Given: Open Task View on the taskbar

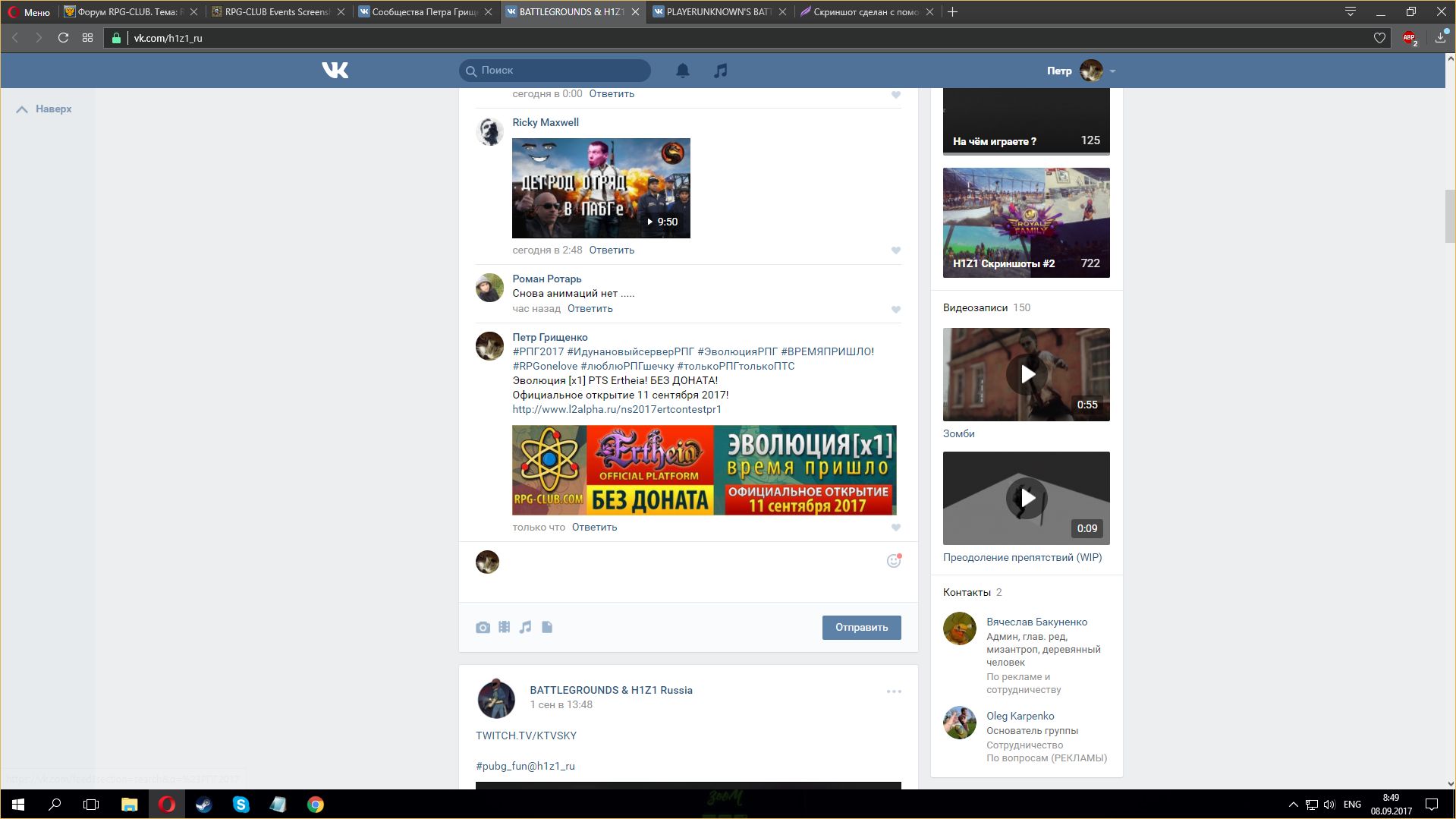Looking at the screenshot, I should (x=91, y=805).
